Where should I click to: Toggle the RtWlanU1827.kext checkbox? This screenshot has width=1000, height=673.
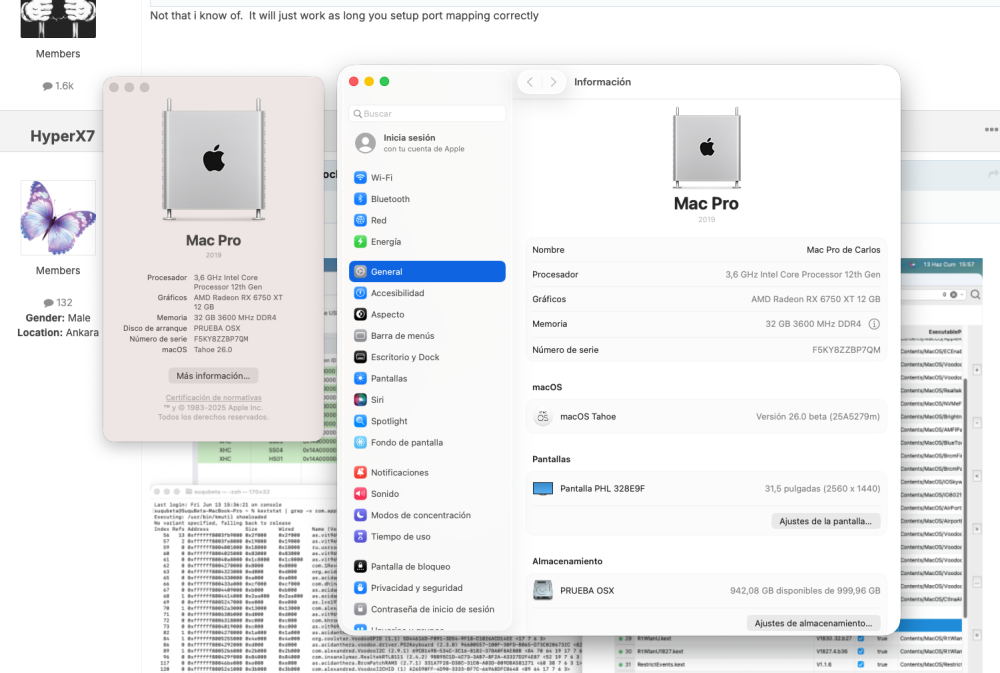860,651
